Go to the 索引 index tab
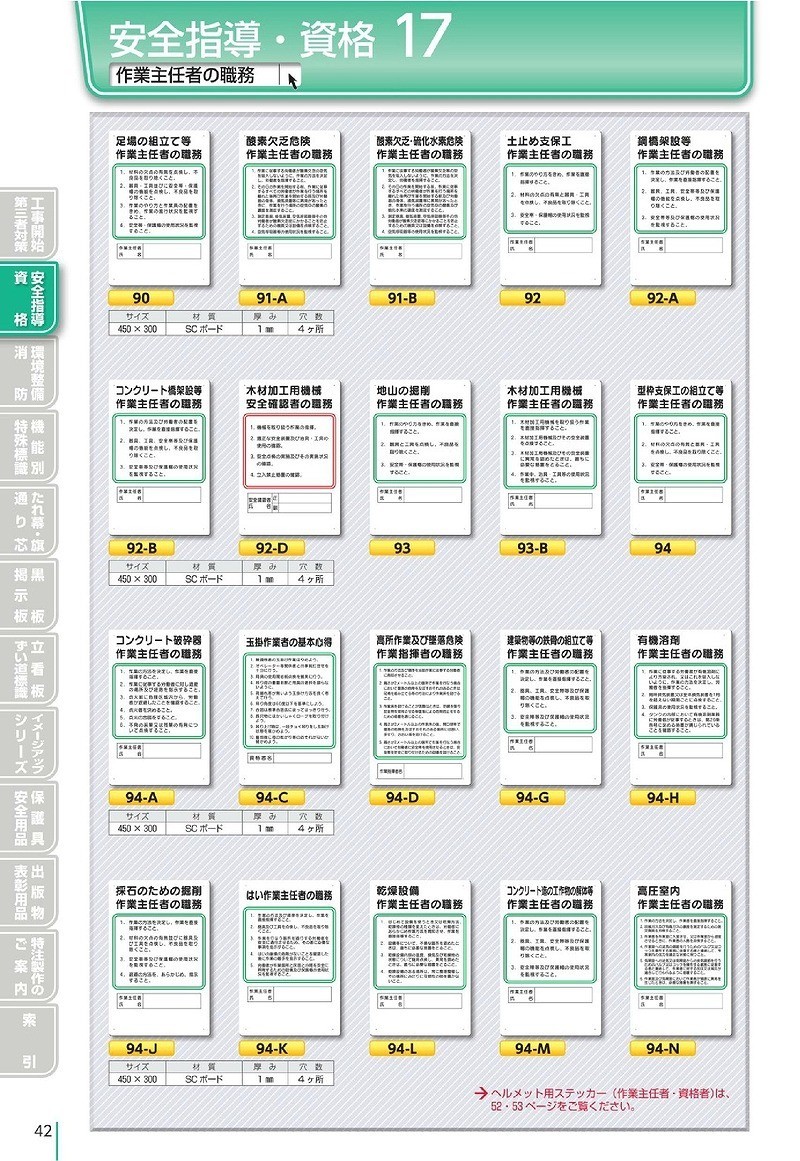The width and height of the screenshot is (800, 1161). pyautogui.click(x=28, y=1040)
